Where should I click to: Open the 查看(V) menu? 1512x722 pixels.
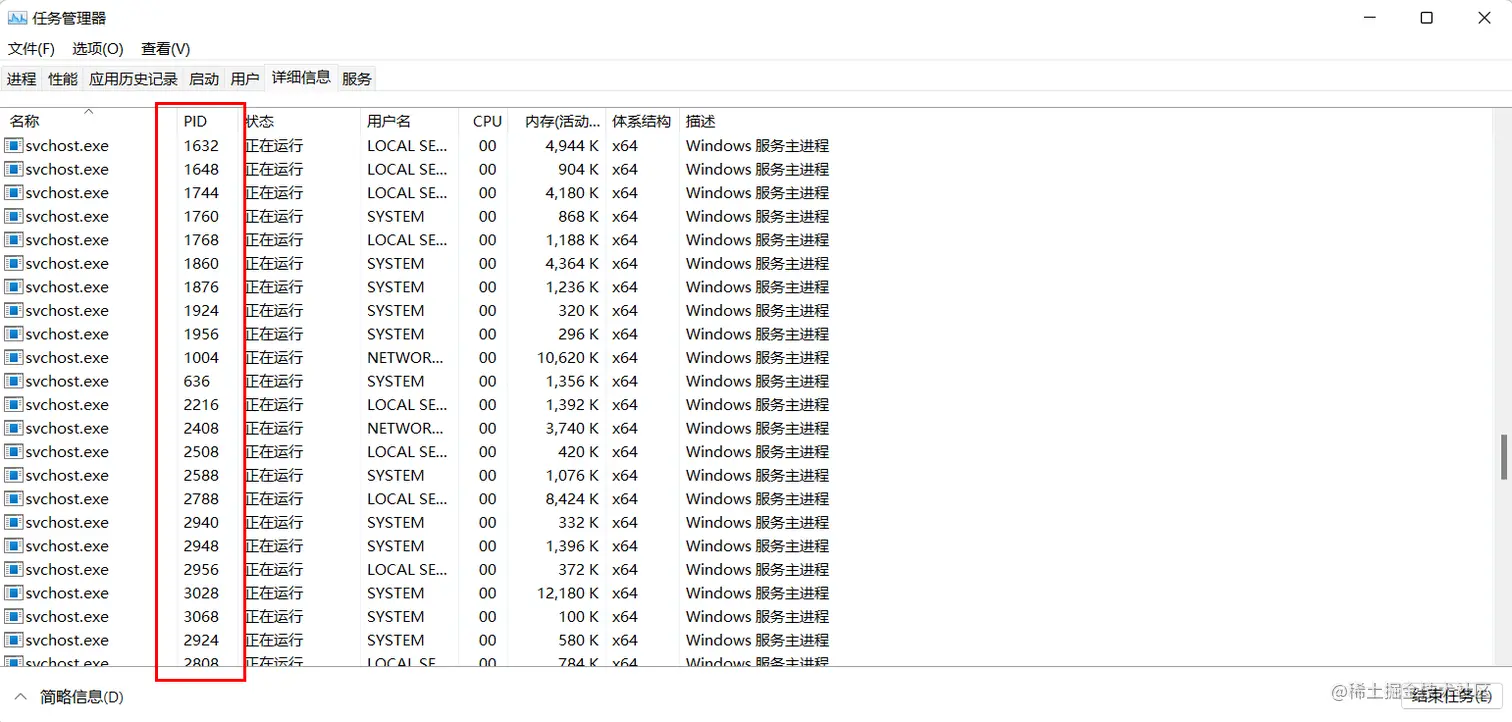tap(165, 48)
